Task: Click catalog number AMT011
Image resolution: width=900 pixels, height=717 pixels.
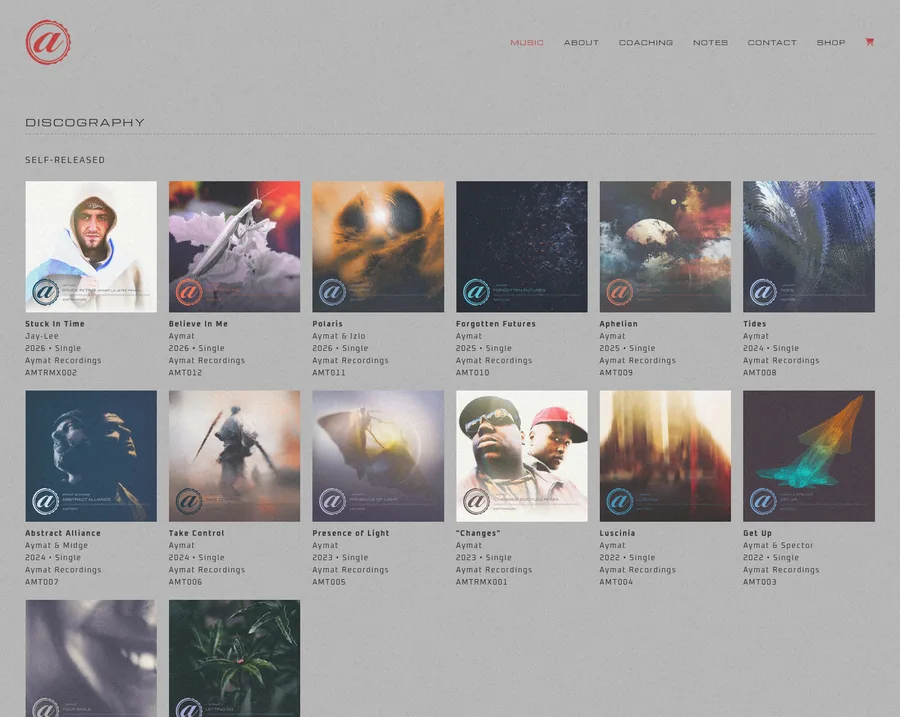Action: pos(328,373)
